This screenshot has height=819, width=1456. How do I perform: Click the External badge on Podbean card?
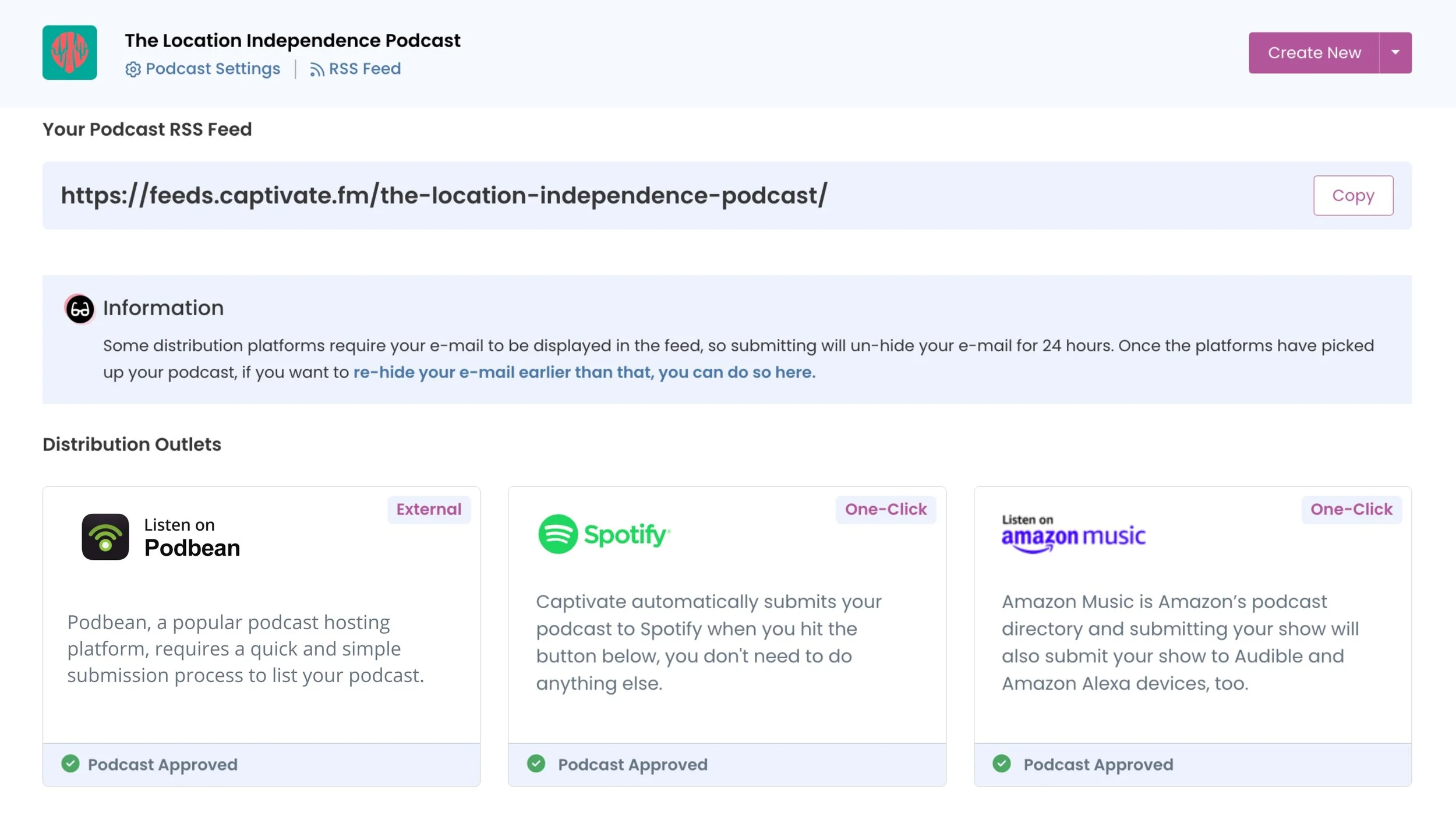click(429, 510)
